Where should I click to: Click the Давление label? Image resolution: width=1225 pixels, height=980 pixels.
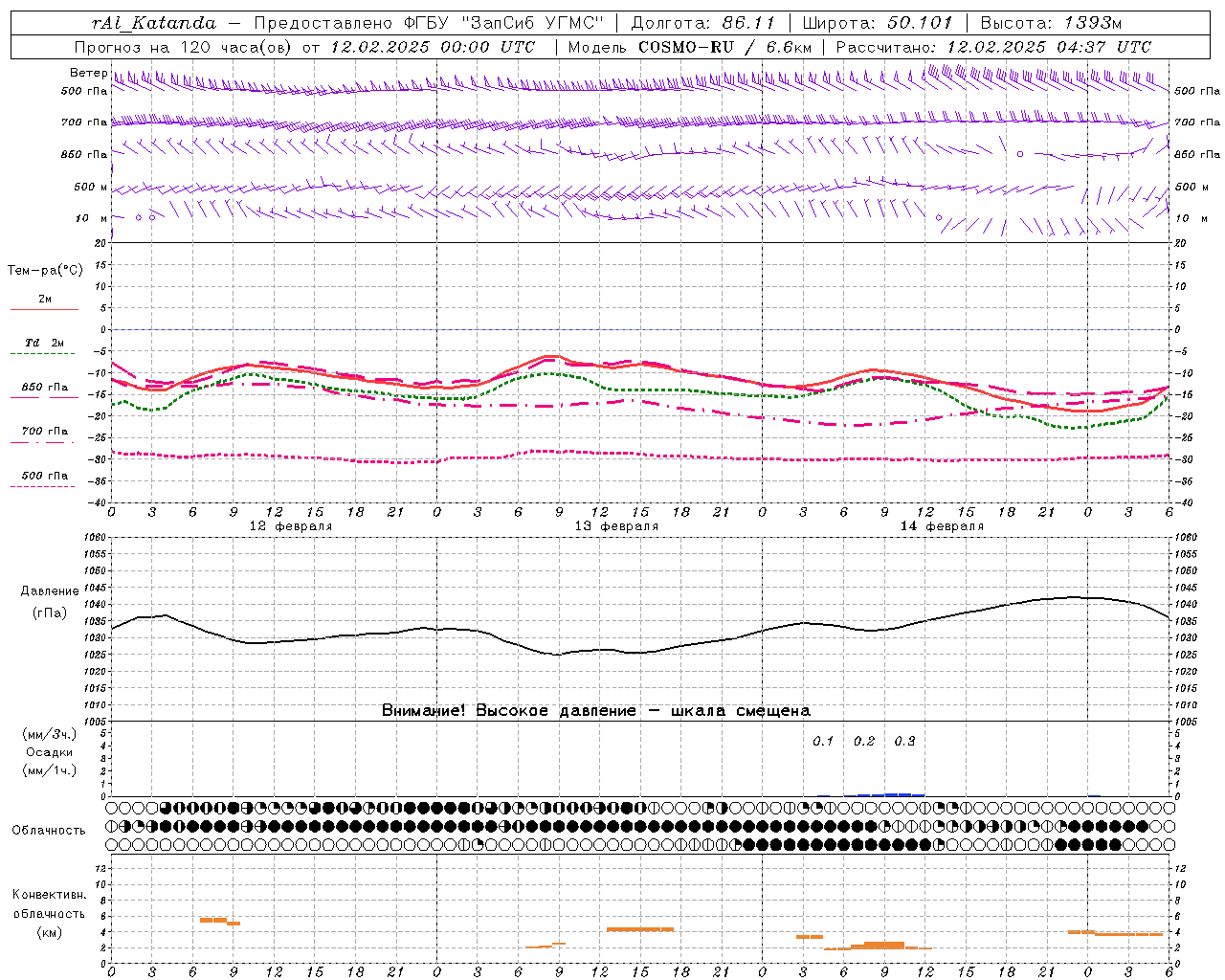50,591
